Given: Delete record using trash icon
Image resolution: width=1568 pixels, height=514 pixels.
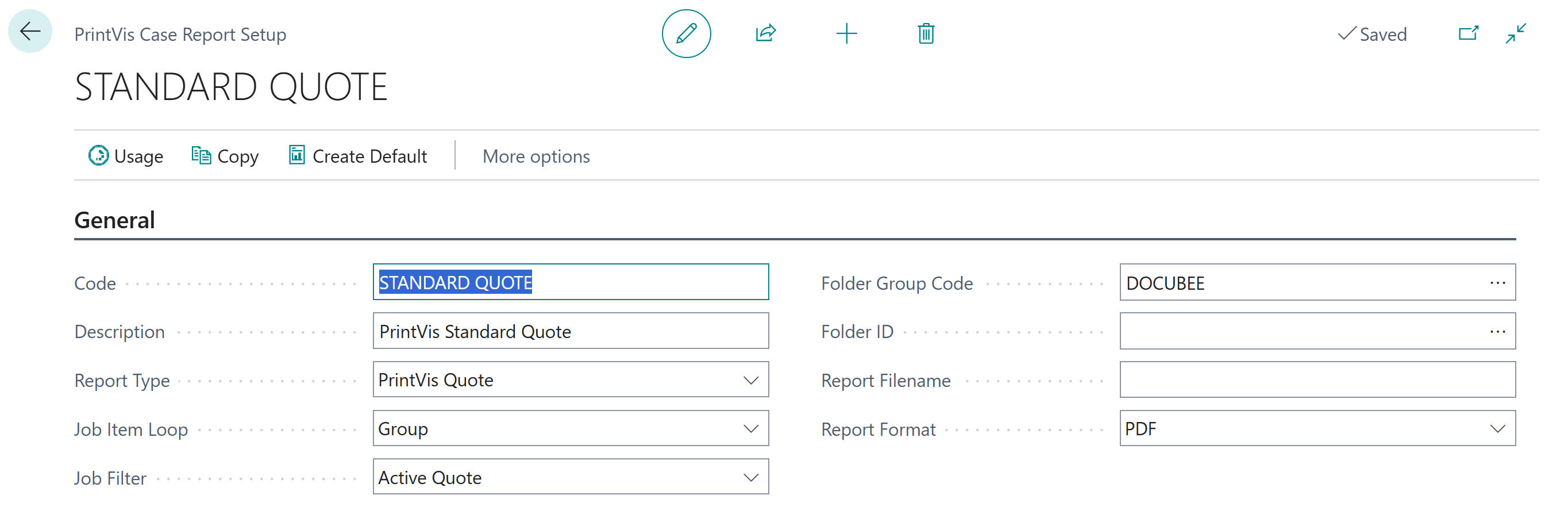Looking at the screenshot, I should 926,33.
